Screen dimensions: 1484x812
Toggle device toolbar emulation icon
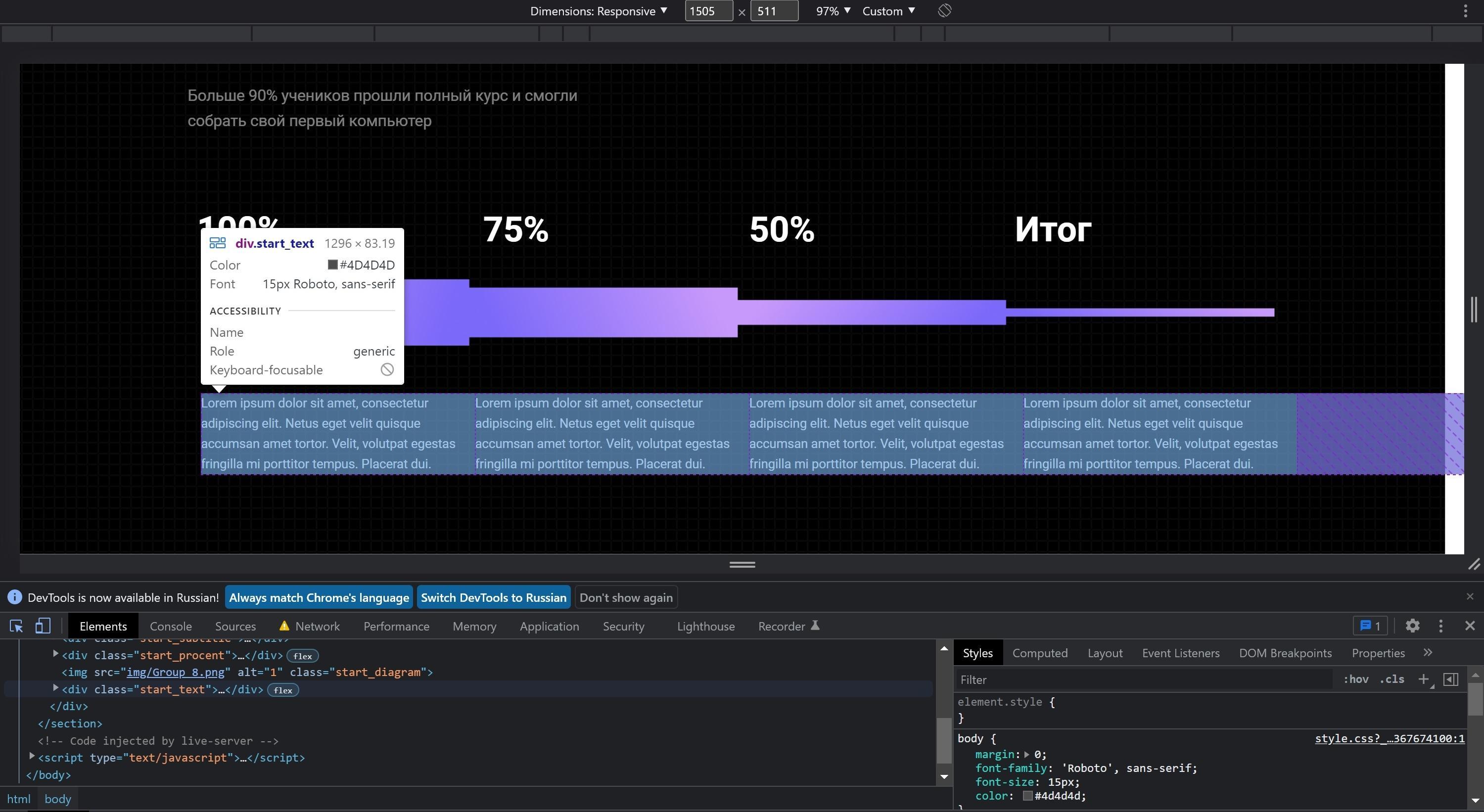pyautogui.click(x=43, y=626)
